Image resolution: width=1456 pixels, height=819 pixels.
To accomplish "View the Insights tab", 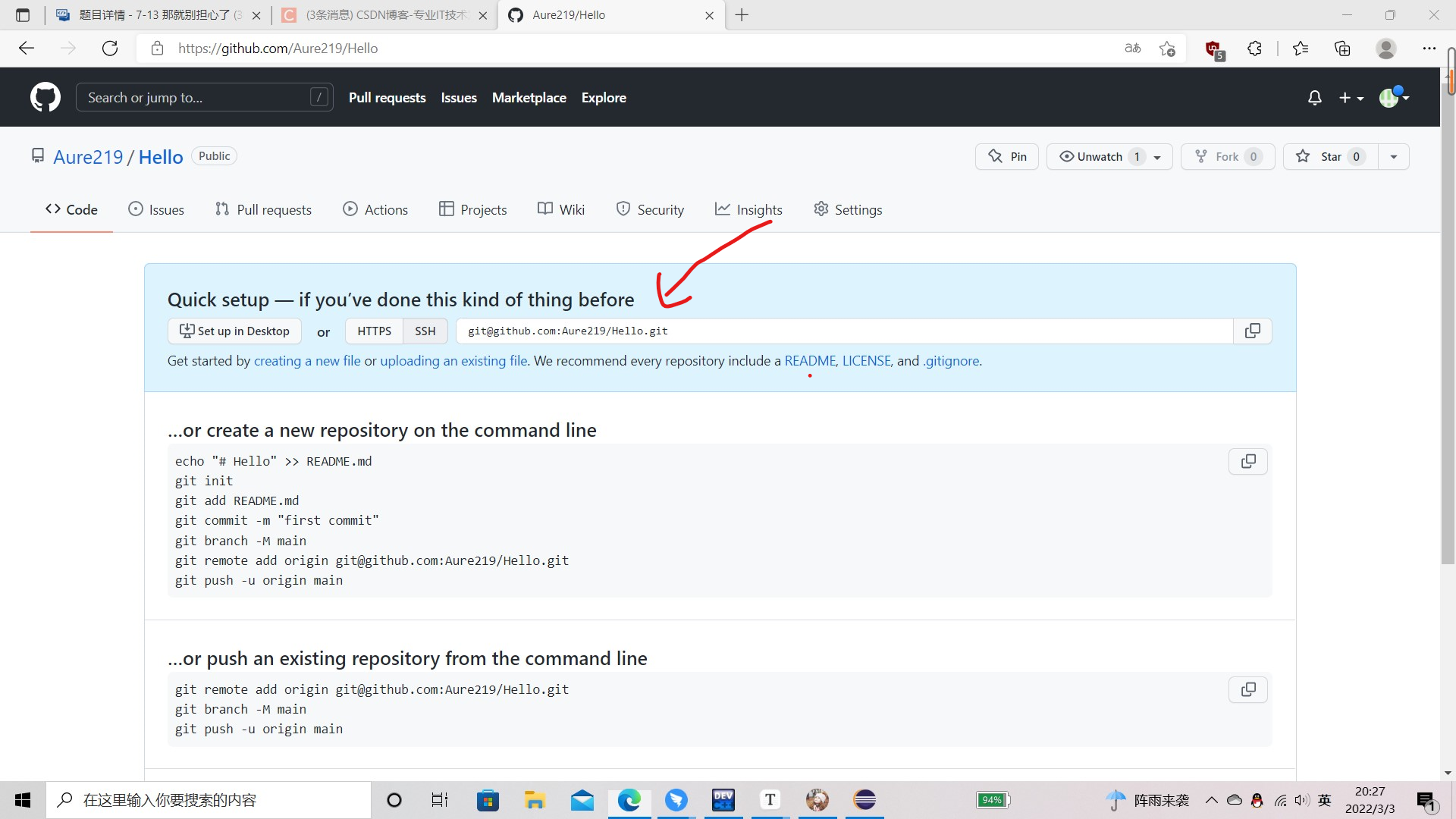I will (x=748, y=209).
